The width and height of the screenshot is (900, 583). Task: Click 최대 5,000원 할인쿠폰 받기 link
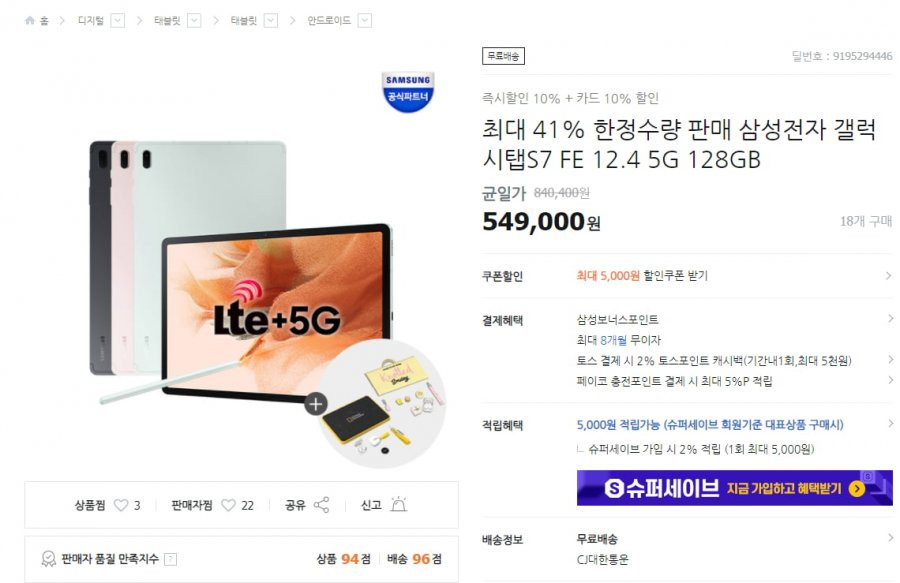coord(642,276)
